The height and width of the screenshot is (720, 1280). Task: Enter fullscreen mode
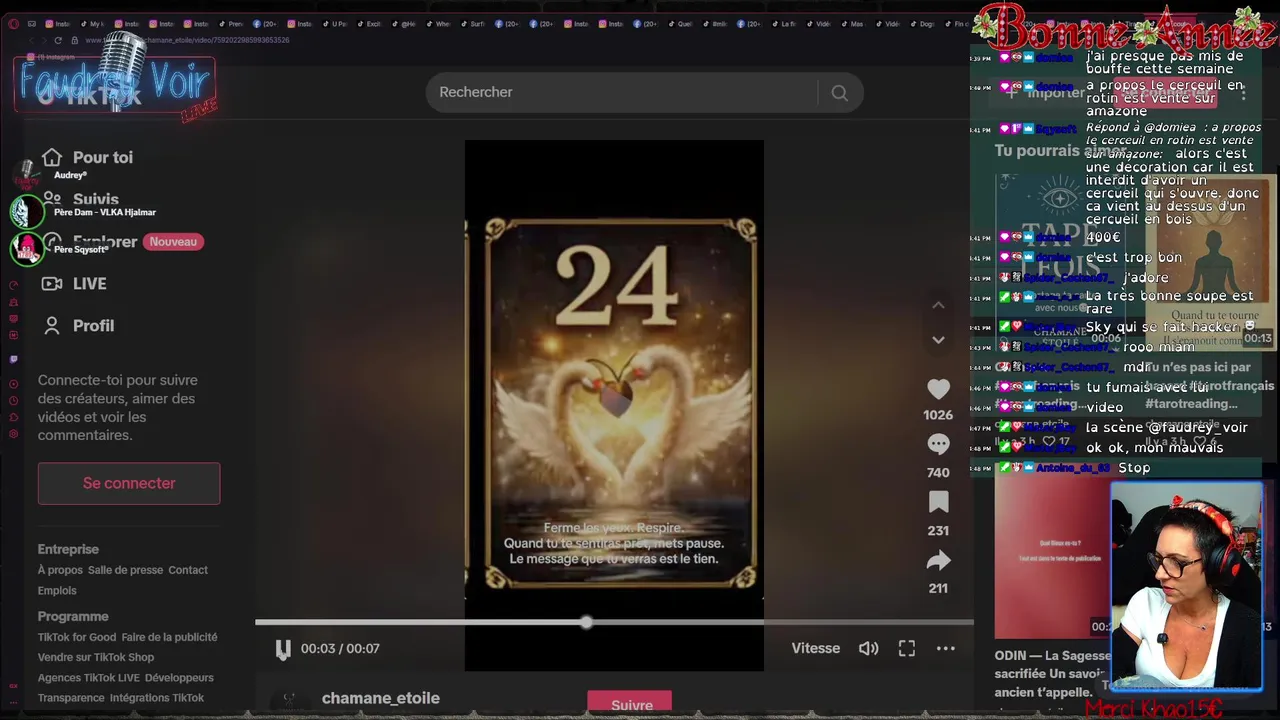pyautogui.click(x=907, y=648)
